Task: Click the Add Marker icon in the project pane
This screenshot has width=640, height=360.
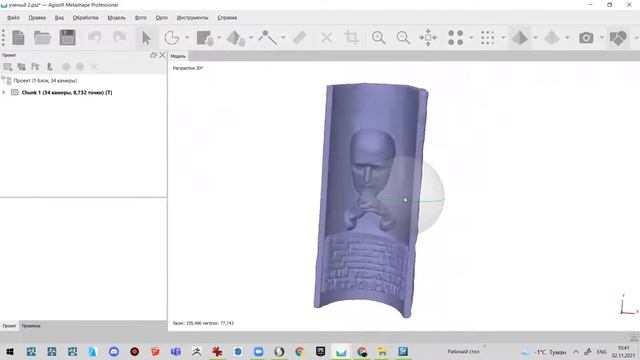Action: 49,67
